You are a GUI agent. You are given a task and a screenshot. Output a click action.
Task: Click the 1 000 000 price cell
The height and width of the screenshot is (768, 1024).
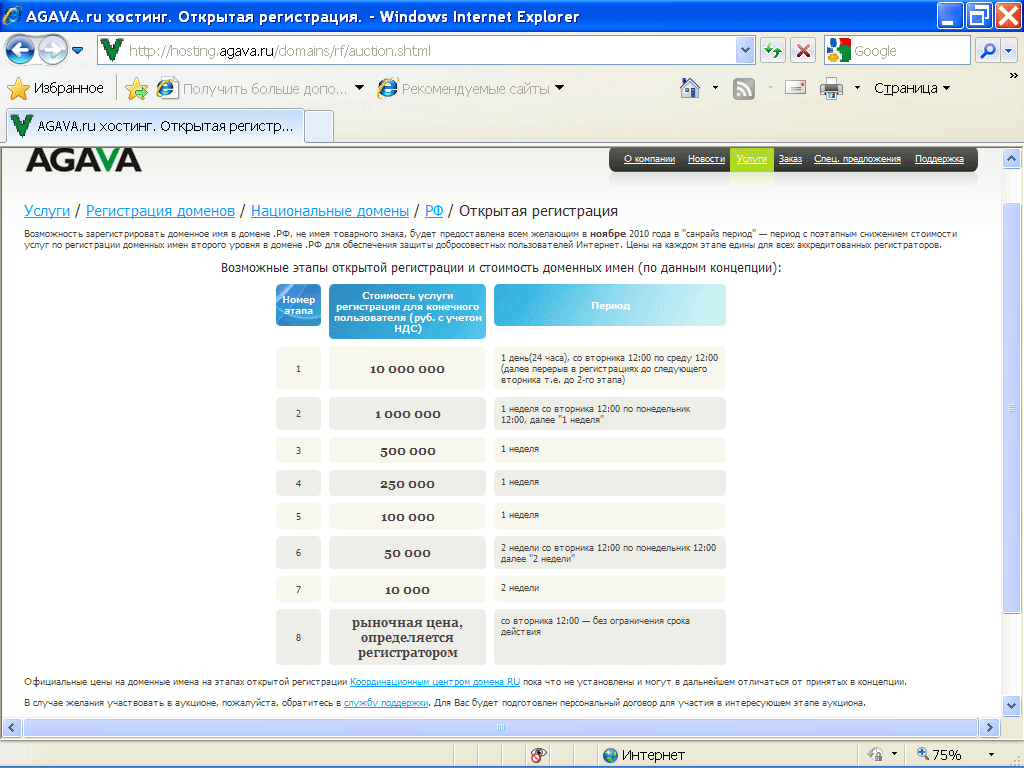pos(408,413)
